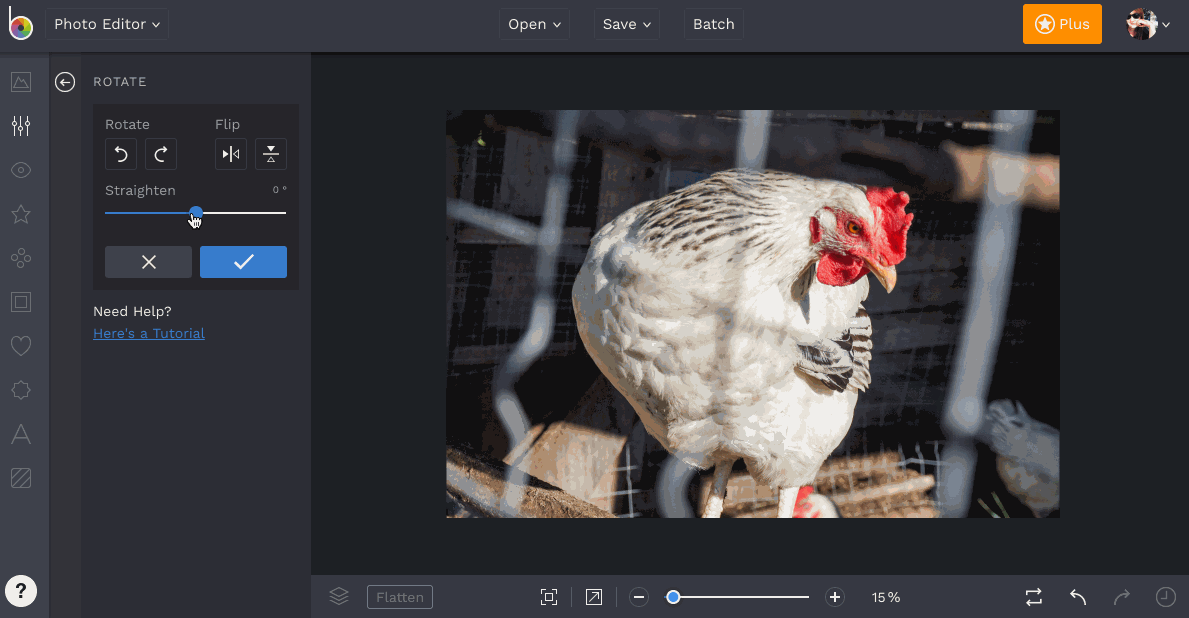Click the BeFunky logo icon
Screen dimensions: 1189x618
20,24
